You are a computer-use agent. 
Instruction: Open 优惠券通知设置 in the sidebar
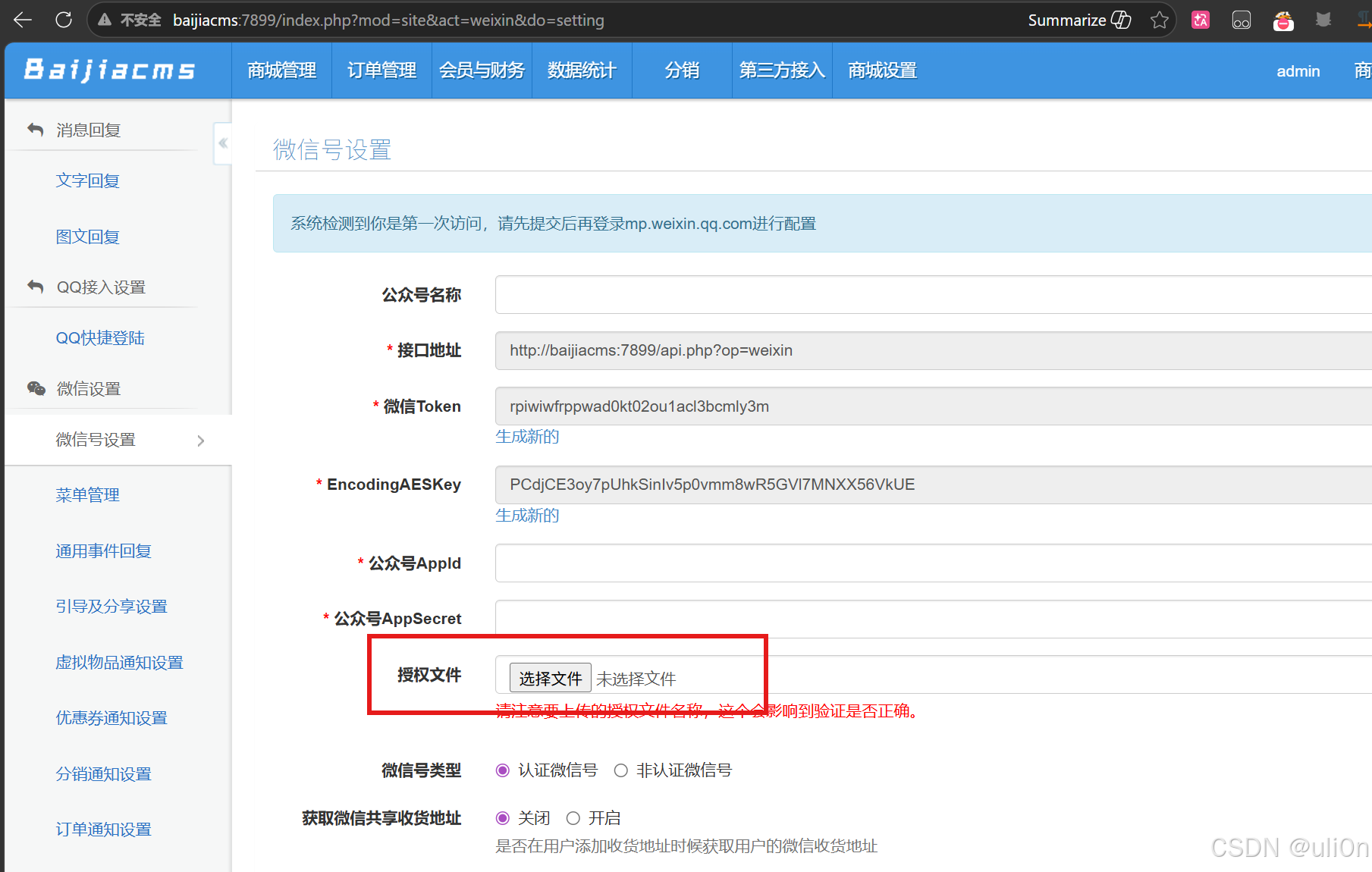(x=111, y=718)
